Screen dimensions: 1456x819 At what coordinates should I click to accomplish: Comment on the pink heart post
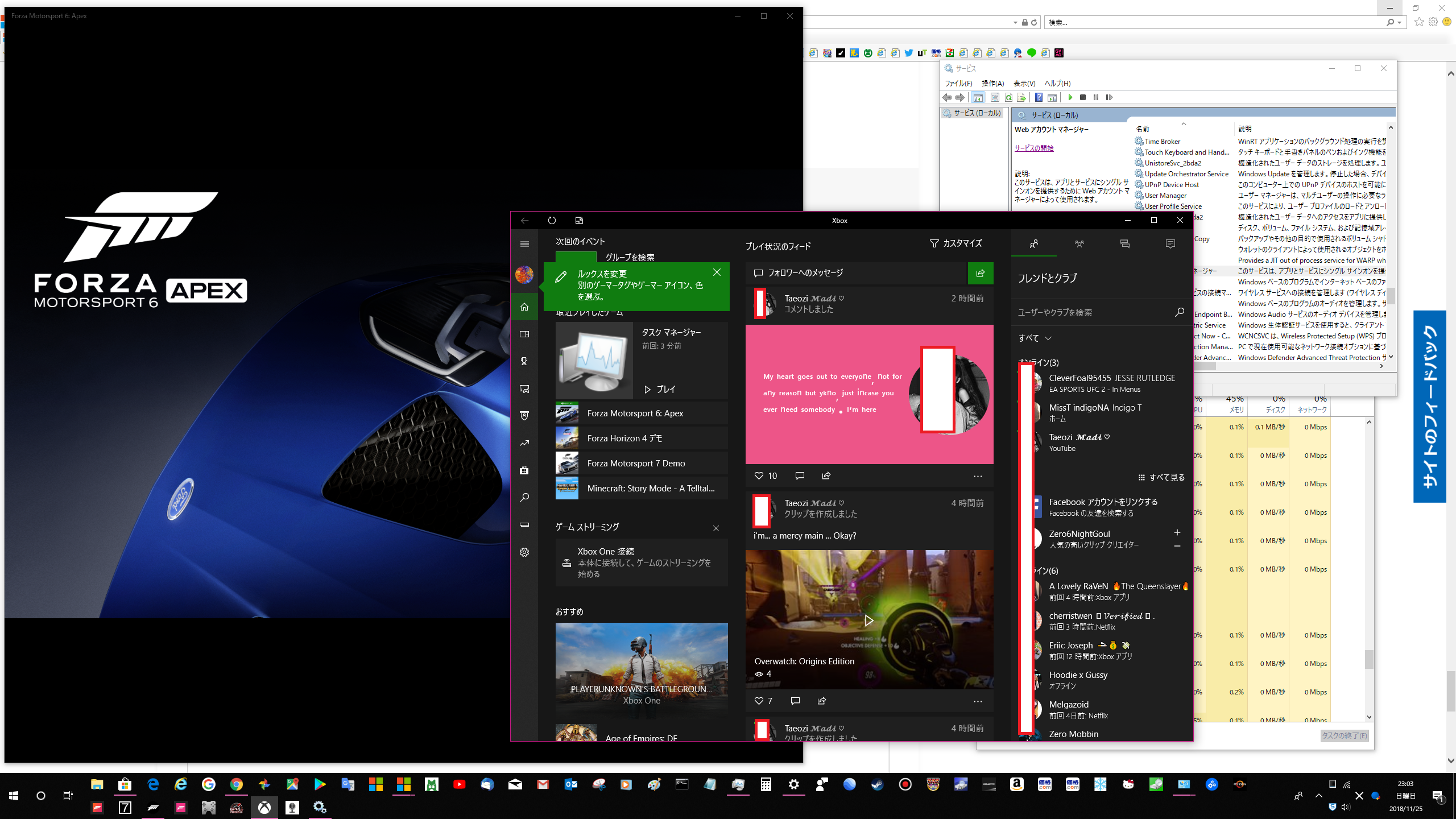[x=800, y=475]
